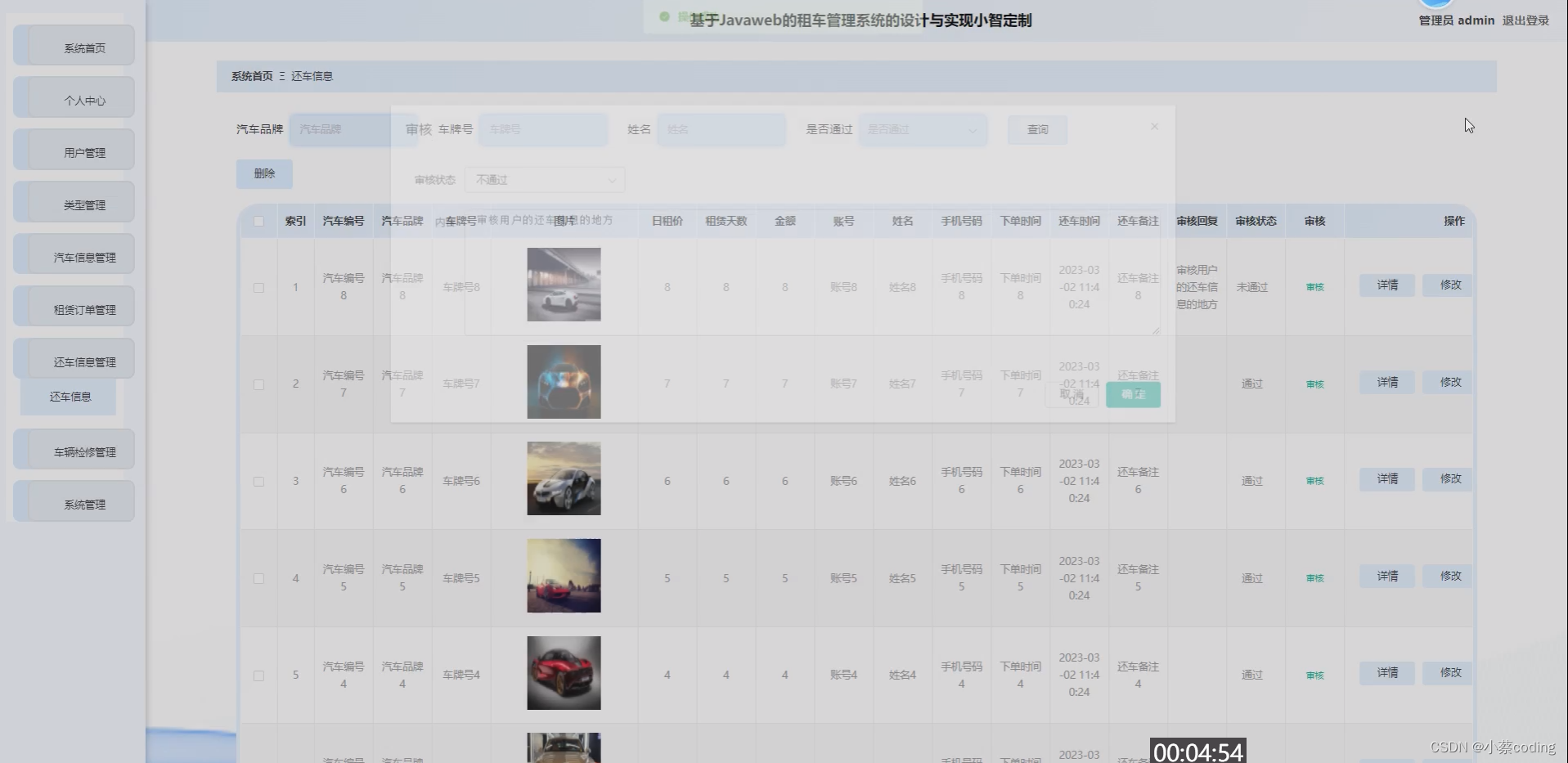Expand the 租赁订单管理 sidebar menu
This screenshot has height=763, width=1568.
tap(74, 307)
